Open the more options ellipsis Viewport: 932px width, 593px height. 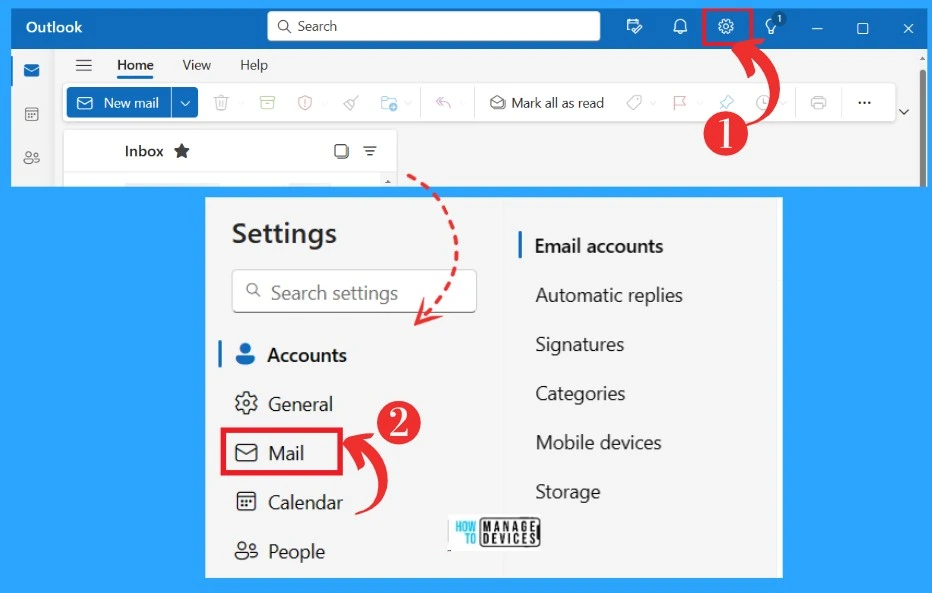864,103
